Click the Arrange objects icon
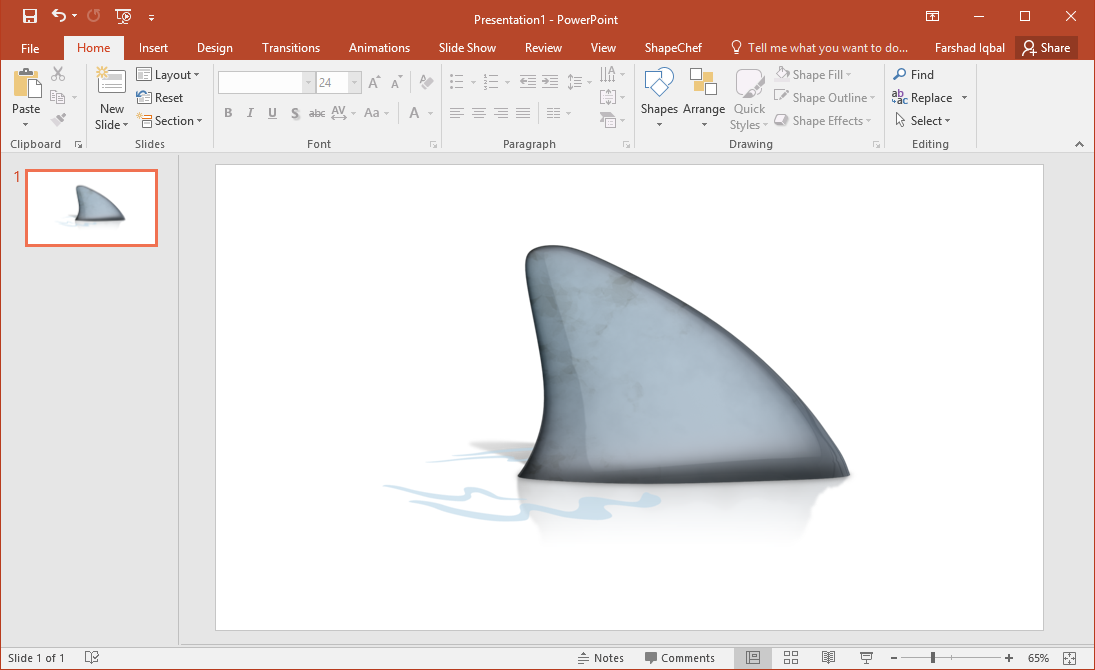This screenshot has height=670, width=1095. (x=704, y=98)
